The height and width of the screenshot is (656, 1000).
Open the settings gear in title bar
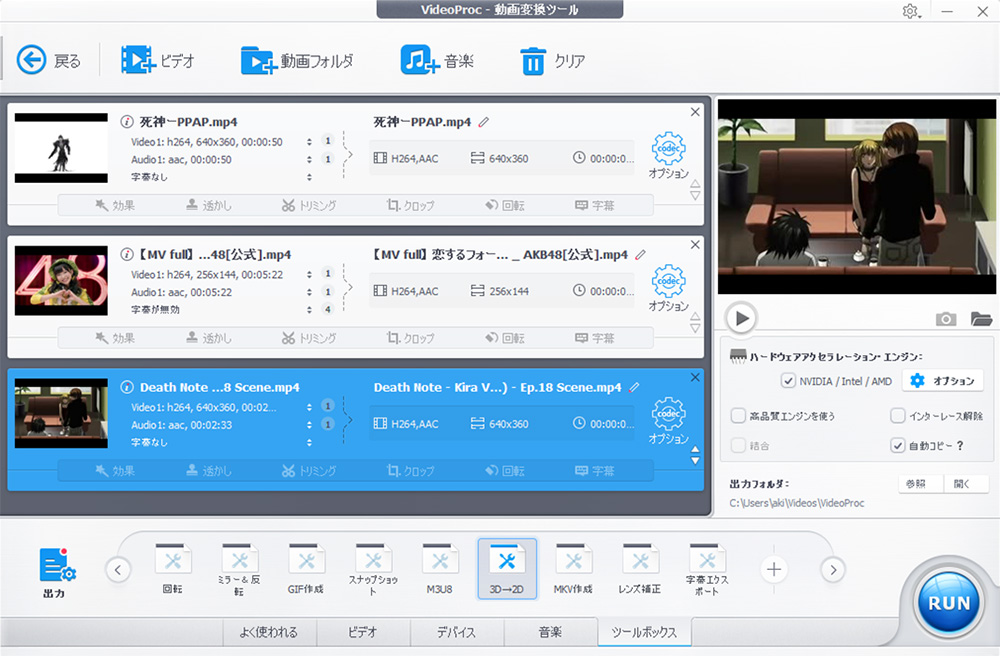point(911,11)
